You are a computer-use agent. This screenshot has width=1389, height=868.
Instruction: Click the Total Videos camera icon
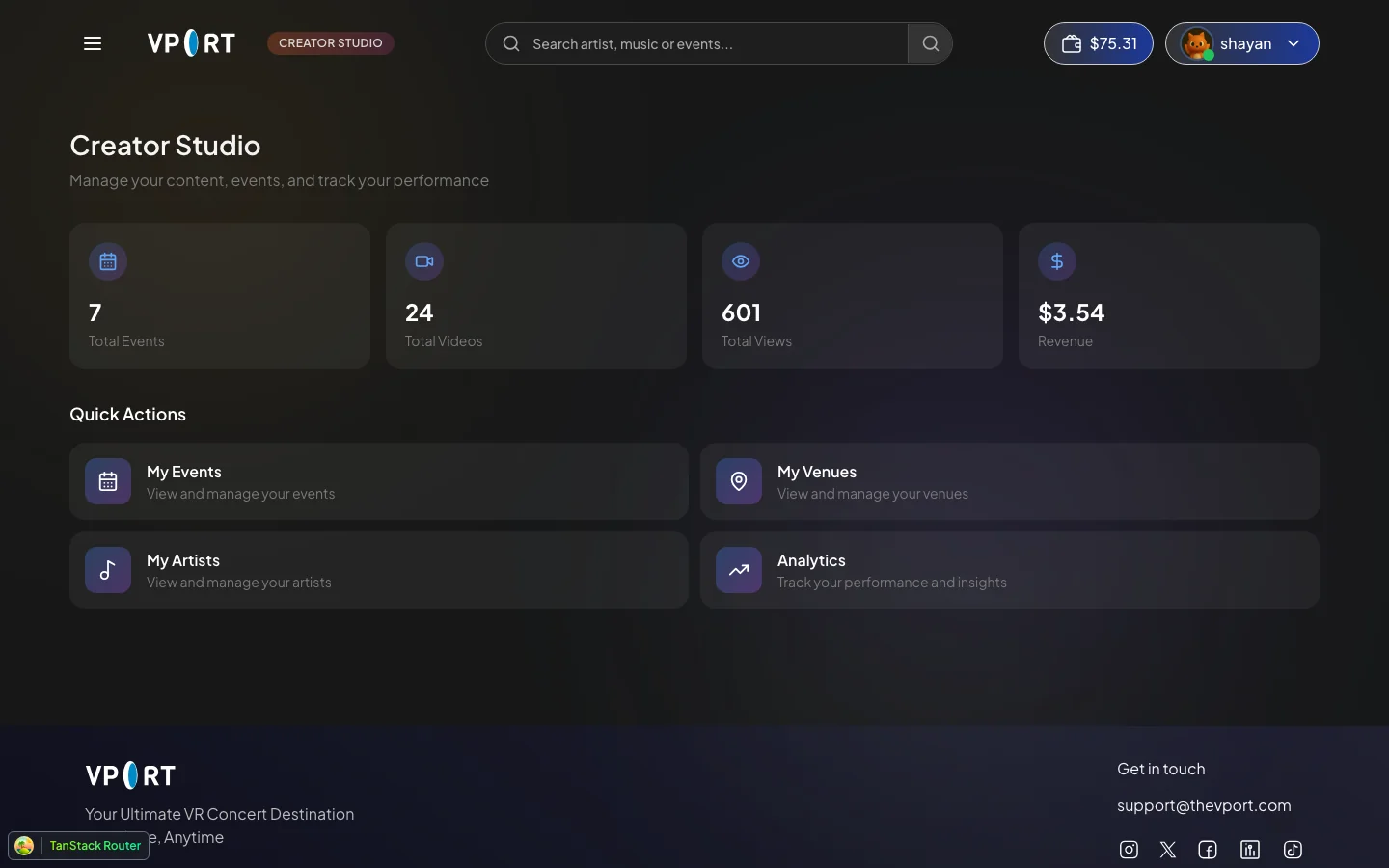click(424, 261)
